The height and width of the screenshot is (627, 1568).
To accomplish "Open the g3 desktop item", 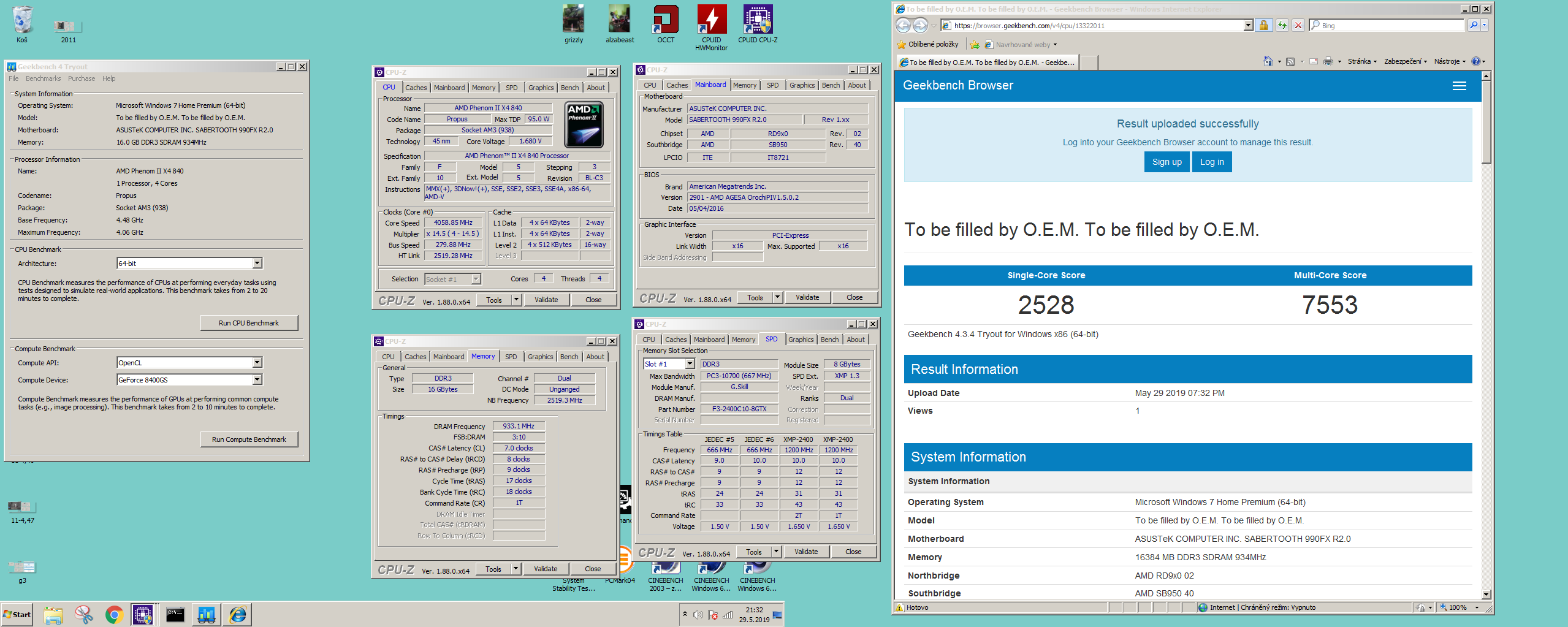I will click(x=22, y=571).
